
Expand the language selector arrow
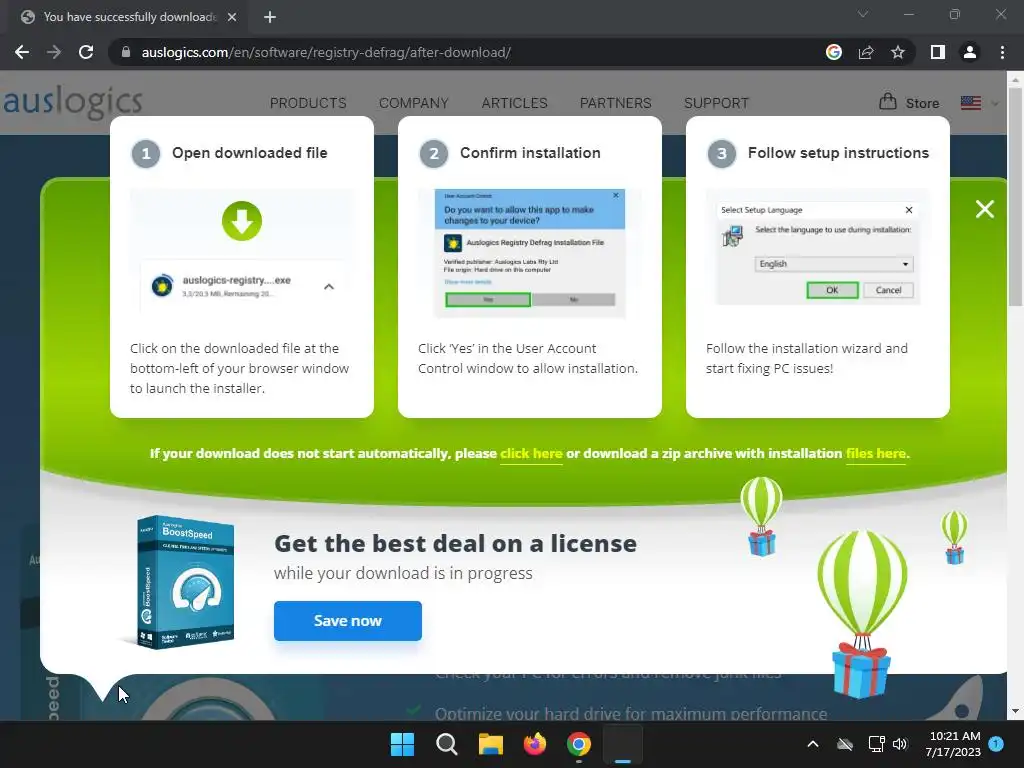(x=995, y=103)
